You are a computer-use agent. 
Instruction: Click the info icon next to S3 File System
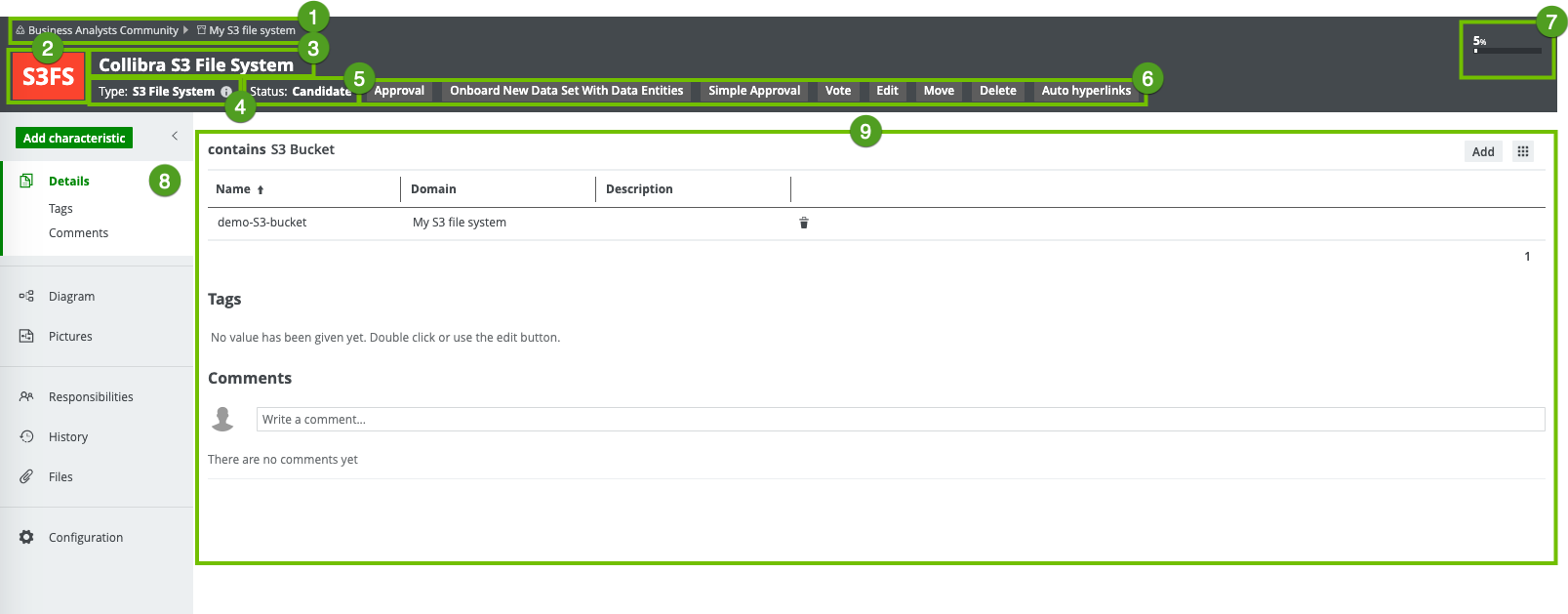[x=226, y=92]
